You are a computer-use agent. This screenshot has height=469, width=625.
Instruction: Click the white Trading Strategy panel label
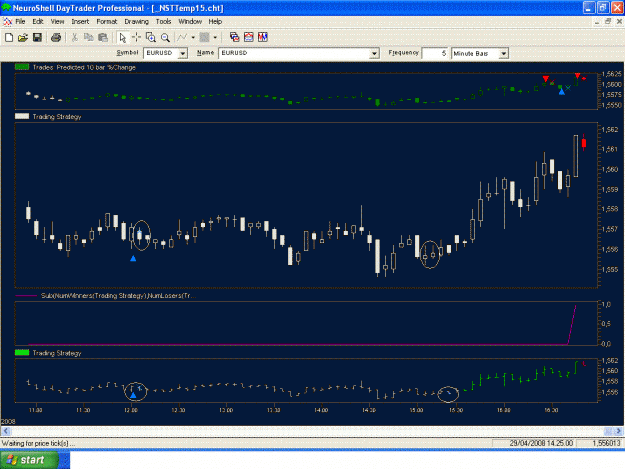57,117
